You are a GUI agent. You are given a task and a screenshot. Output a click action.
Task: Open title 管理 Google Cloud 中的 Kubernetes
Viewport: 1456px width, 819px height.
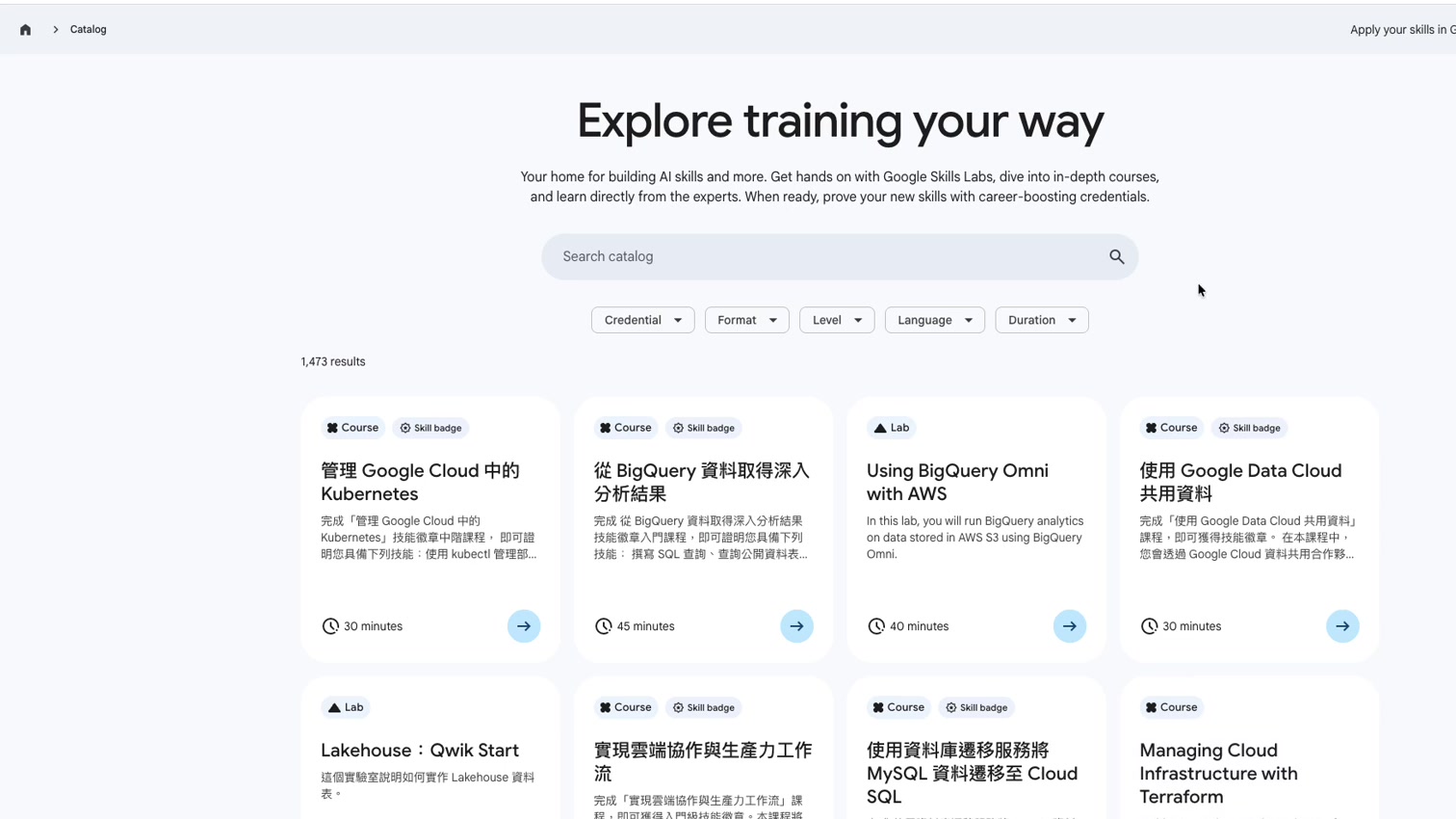[x=420, y=482]
